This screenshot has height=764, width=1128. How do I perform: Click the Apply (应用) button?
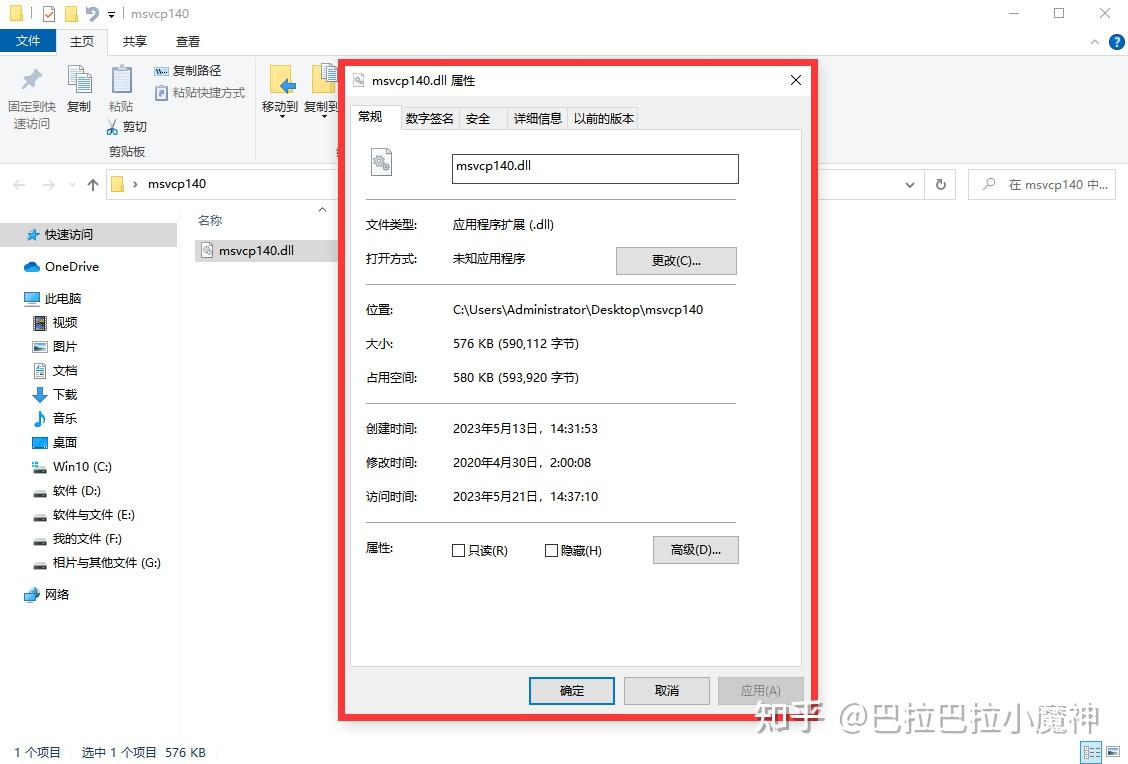[760, 691]
